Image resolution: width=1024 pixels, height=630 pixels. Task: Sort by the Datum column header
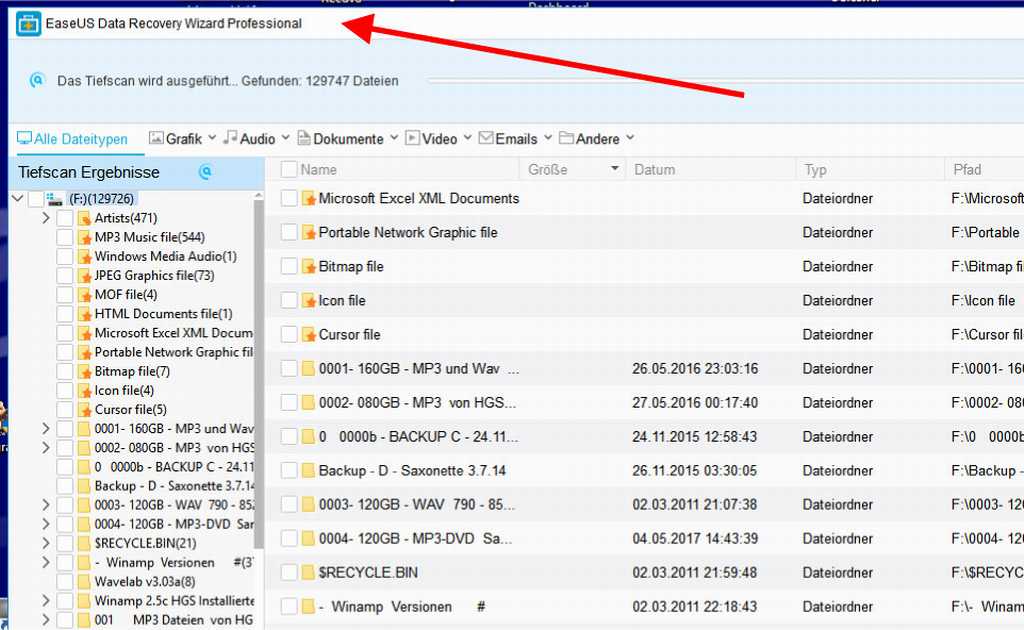[655, 170]
